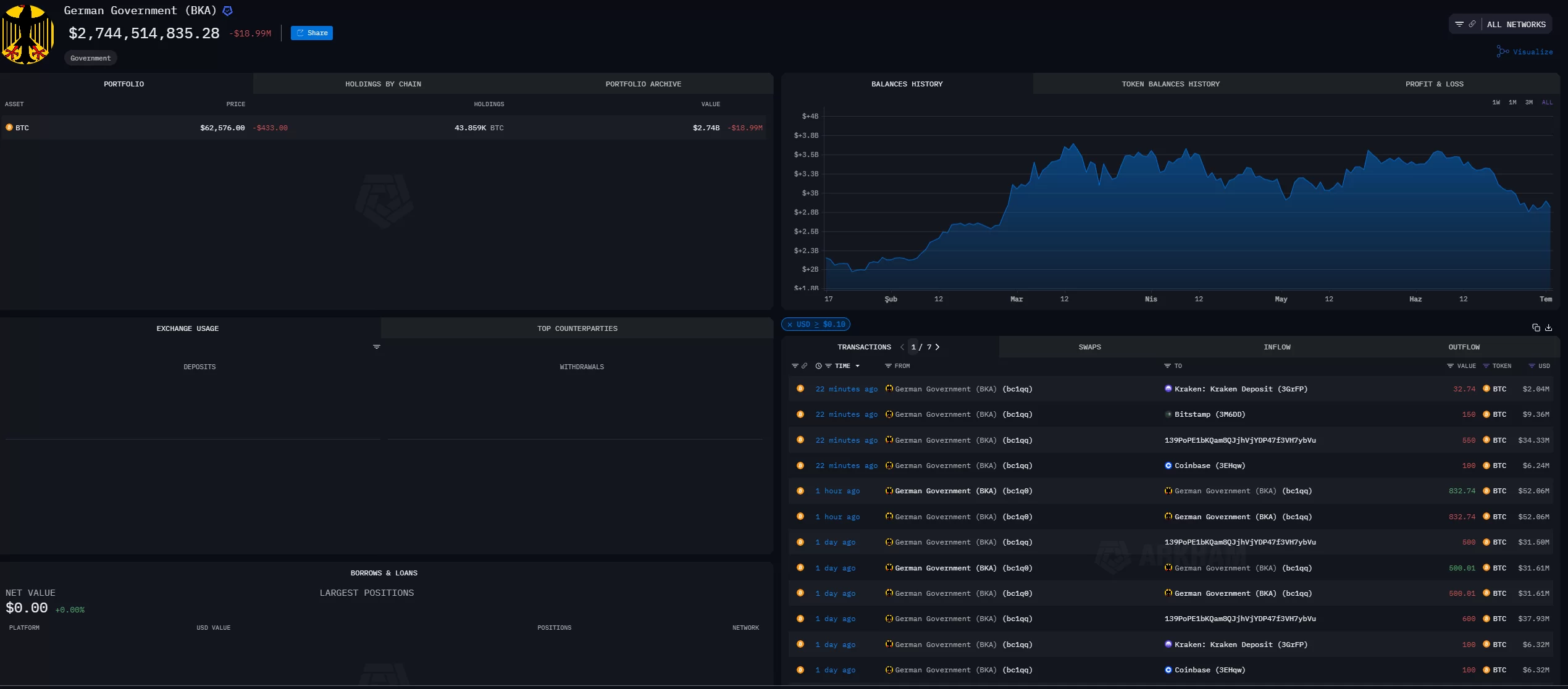Click the chain link filter icon in transactions header
The image size is (1568, 689).
coord(804,366)
